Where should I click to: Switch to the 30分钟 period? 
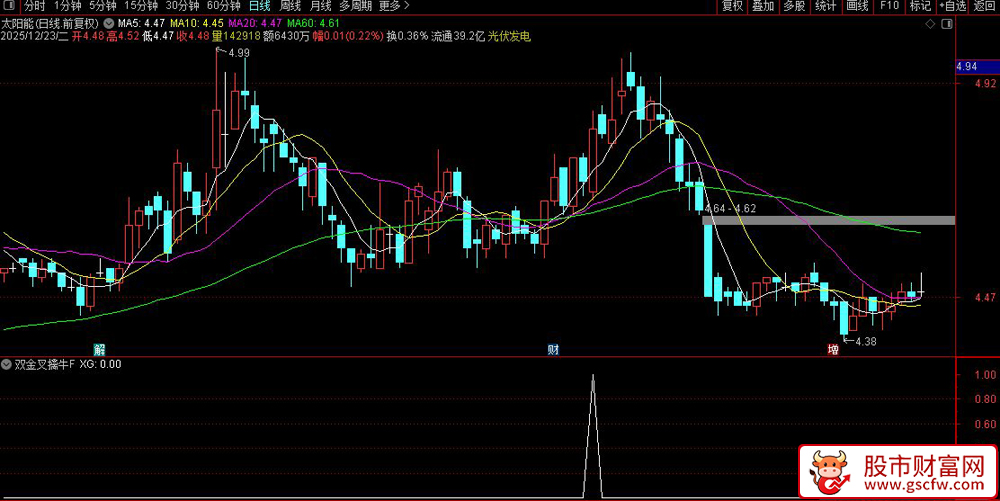tap(182, 6)
